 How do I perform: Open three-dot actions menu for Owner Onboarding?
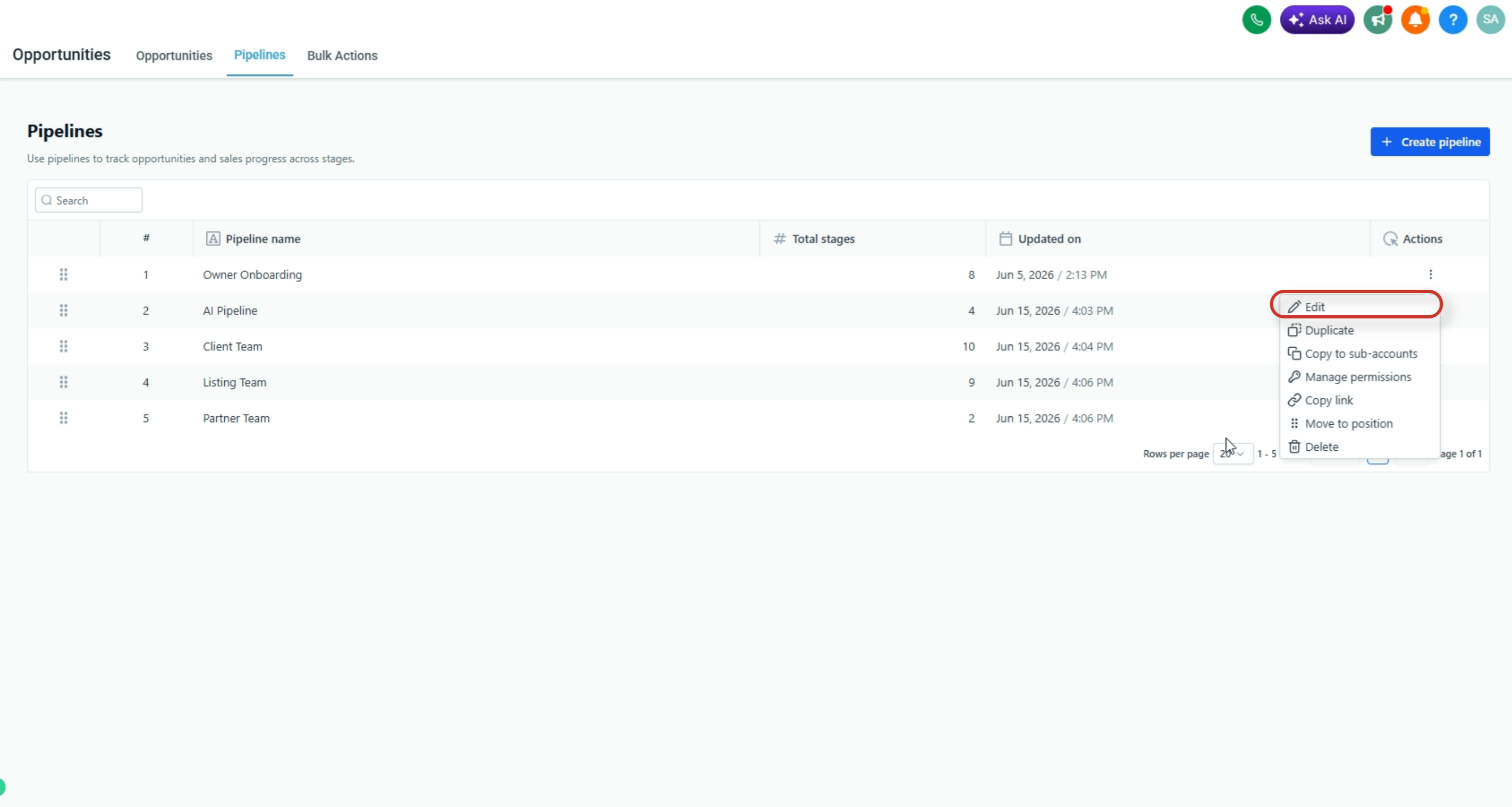pyautogui.click(x=1430, y=274)
